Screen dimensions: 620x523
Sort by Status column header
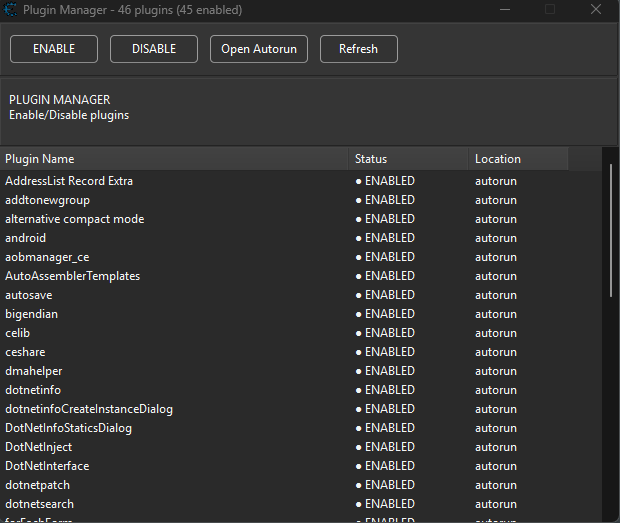pyautogui.click(x=408, y=159)
